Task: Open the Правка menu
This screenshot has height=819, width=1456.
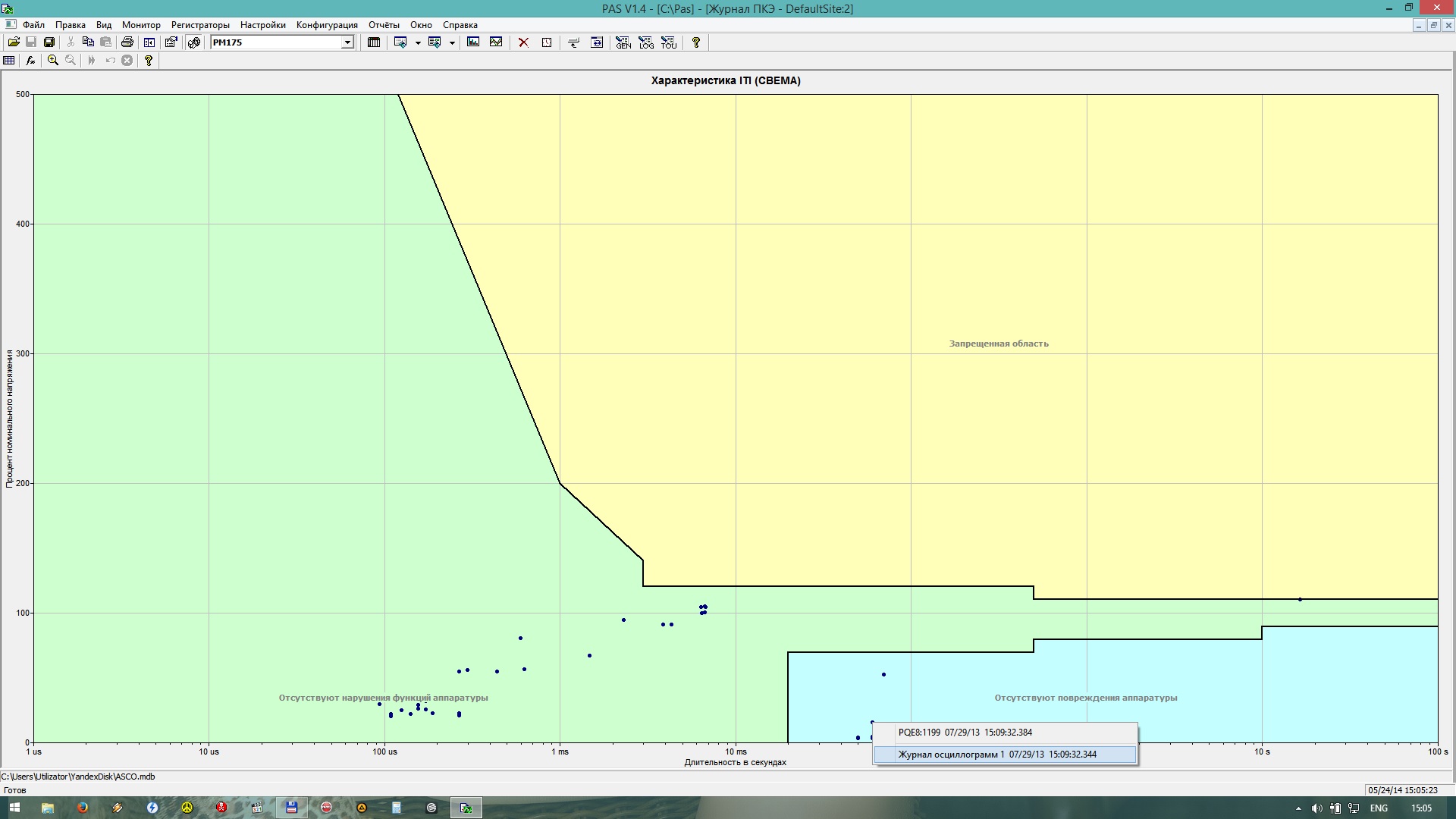Action: click(71, 25)
